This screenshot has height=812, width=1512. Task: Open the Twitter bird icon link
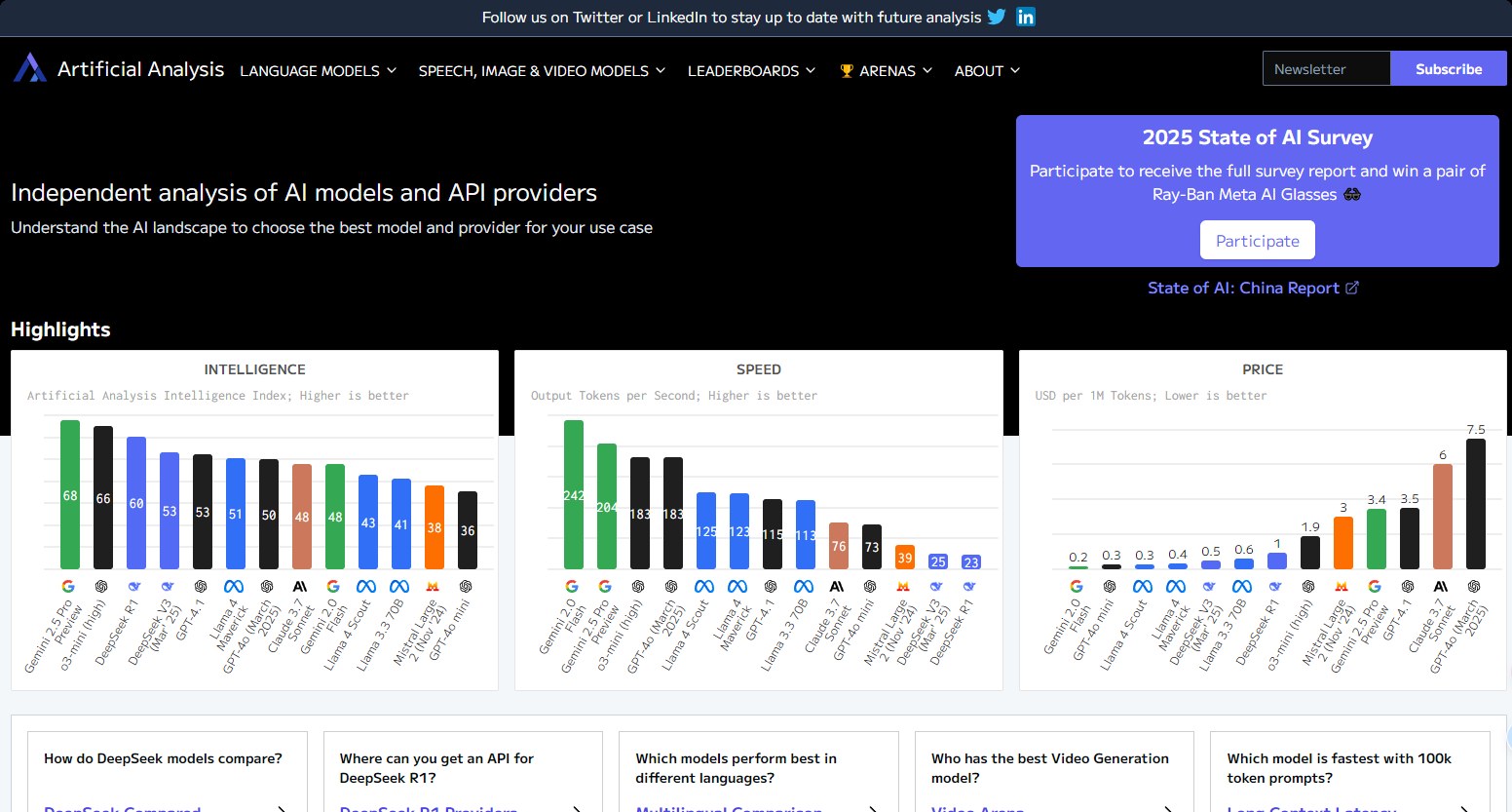tap(996, 17)
